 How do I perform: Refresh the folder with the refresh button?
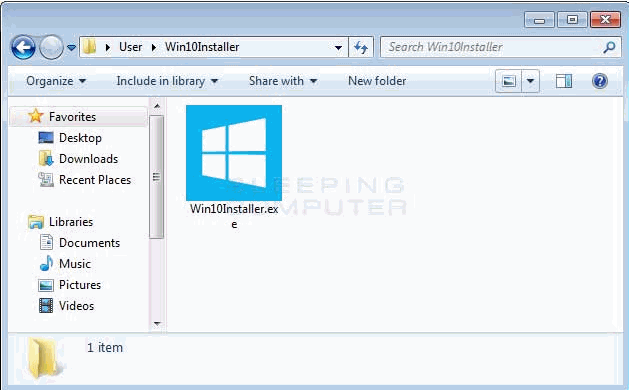[x=361, y=47]
